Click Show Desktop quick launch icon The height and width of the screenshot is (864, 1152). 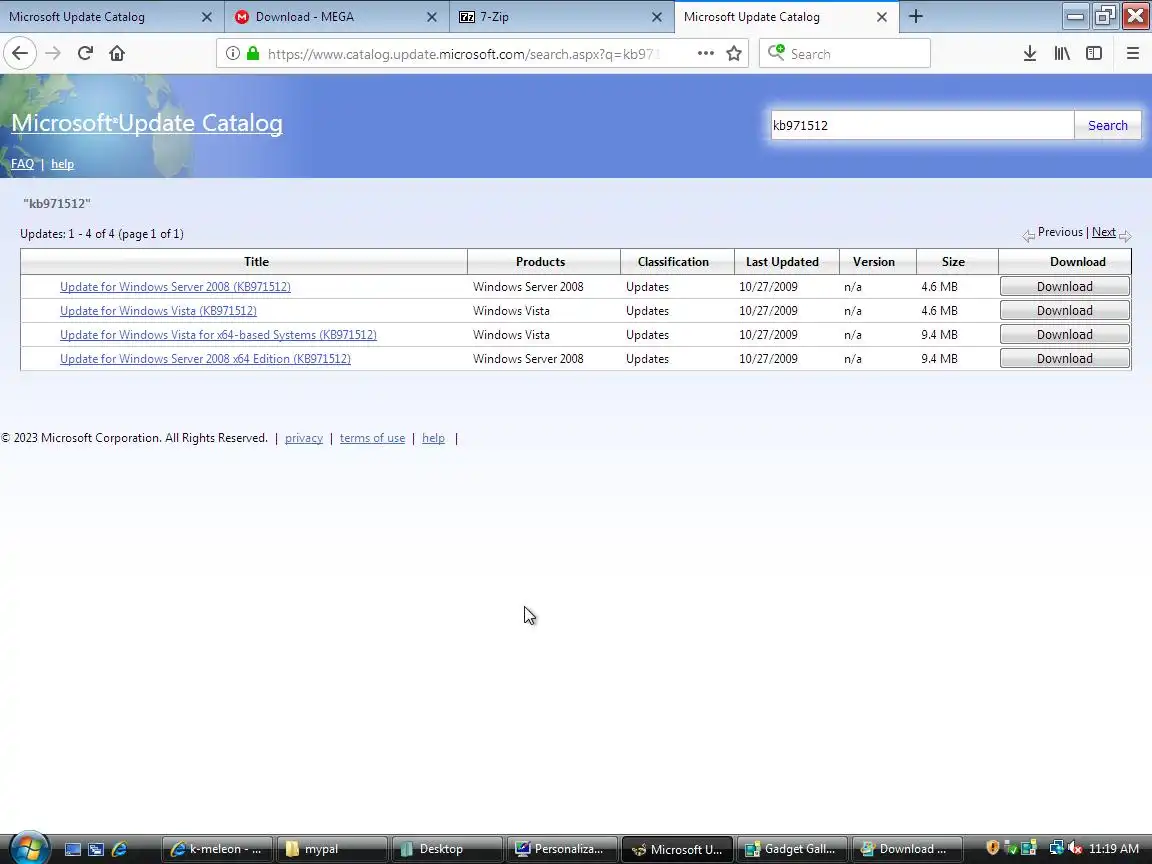tap(73, 849)
